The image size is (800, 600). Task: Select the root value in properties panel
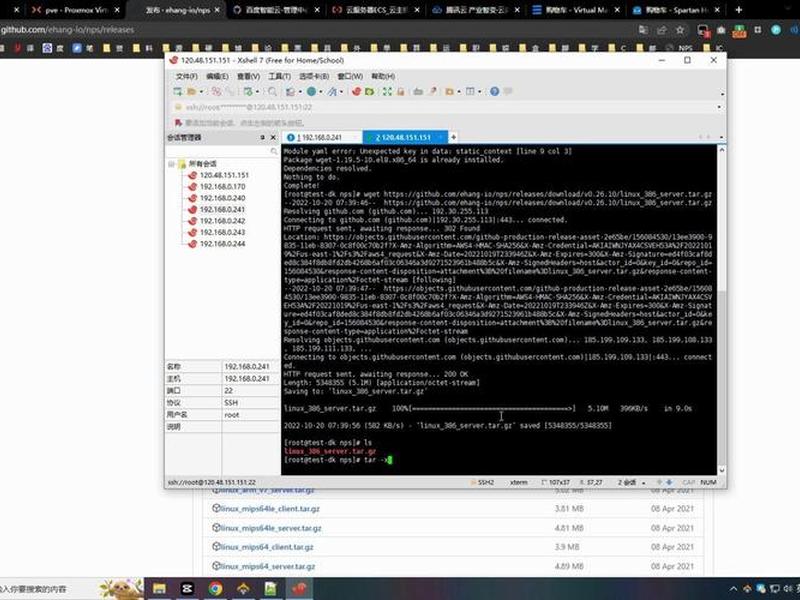click(x=232, y=415)
